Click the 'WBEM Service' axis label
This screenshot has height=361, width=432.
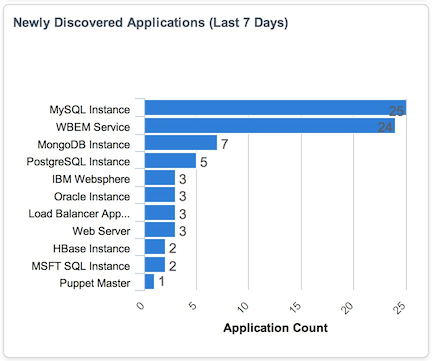pyautogui.click(x=93, y=127)
